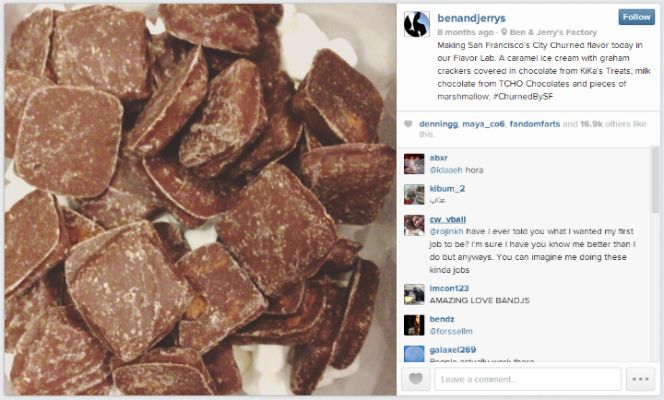Screen dimensions: 664x400
Task: Click the chocolate graham crackers photo
Action: 200,200
